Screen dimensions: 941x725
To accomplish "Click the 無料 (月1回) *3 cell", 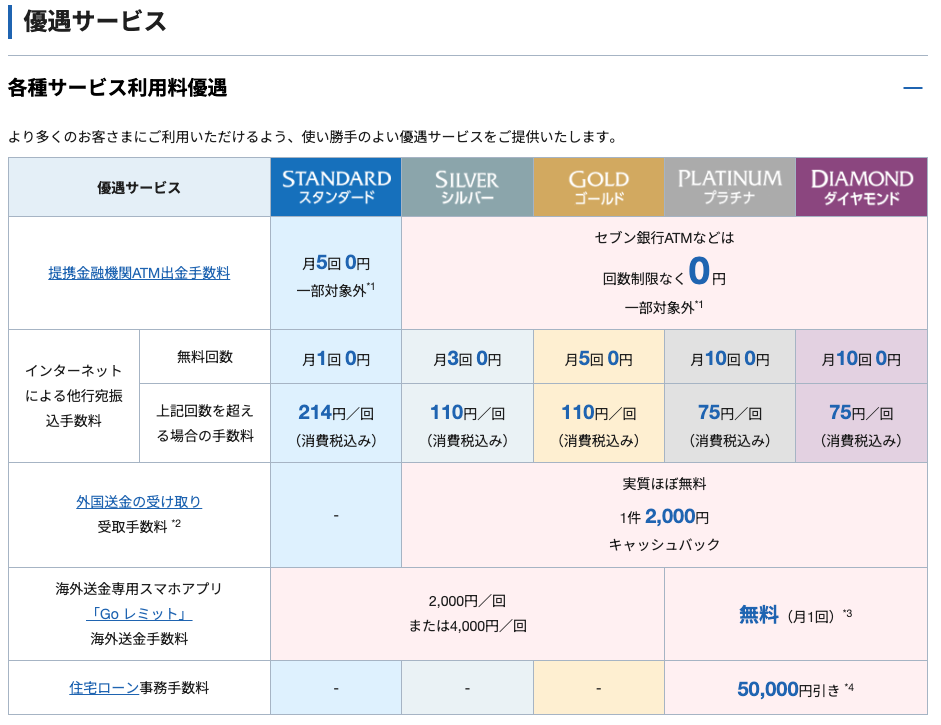I will 796,615.
